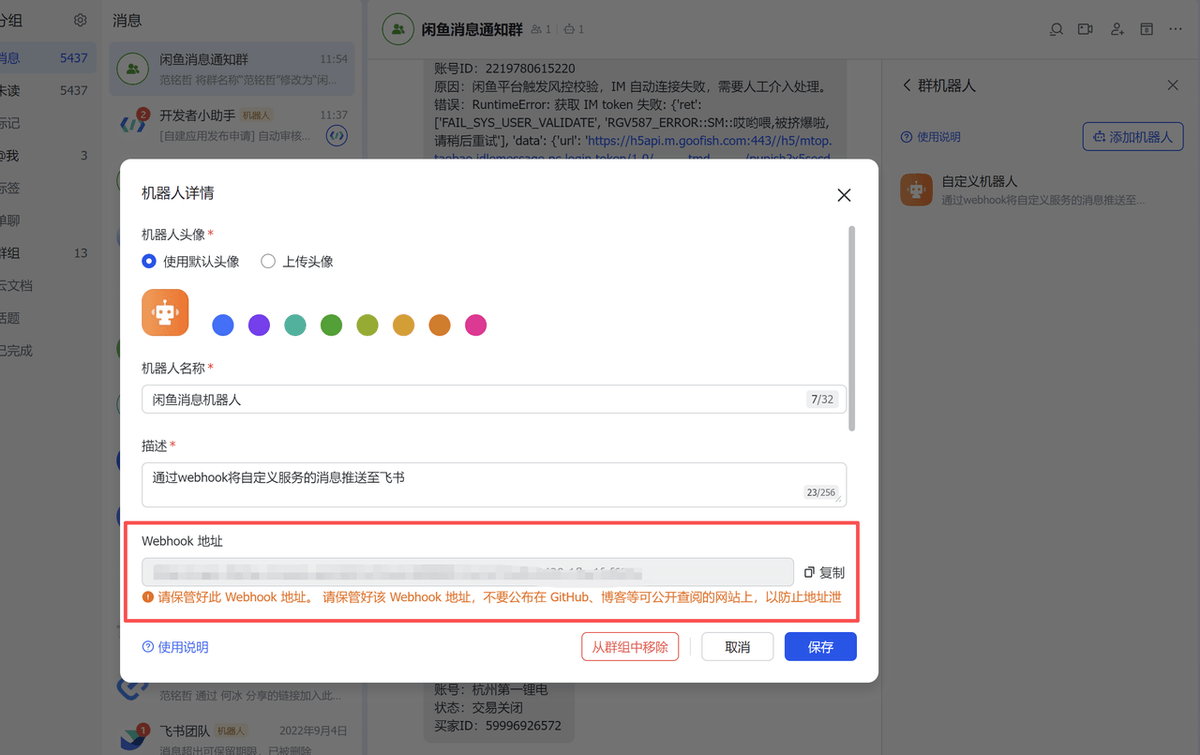This screenshot has width=1200, height=755.
Task: Choose the yellow avatar color
Action: [403, 325]
